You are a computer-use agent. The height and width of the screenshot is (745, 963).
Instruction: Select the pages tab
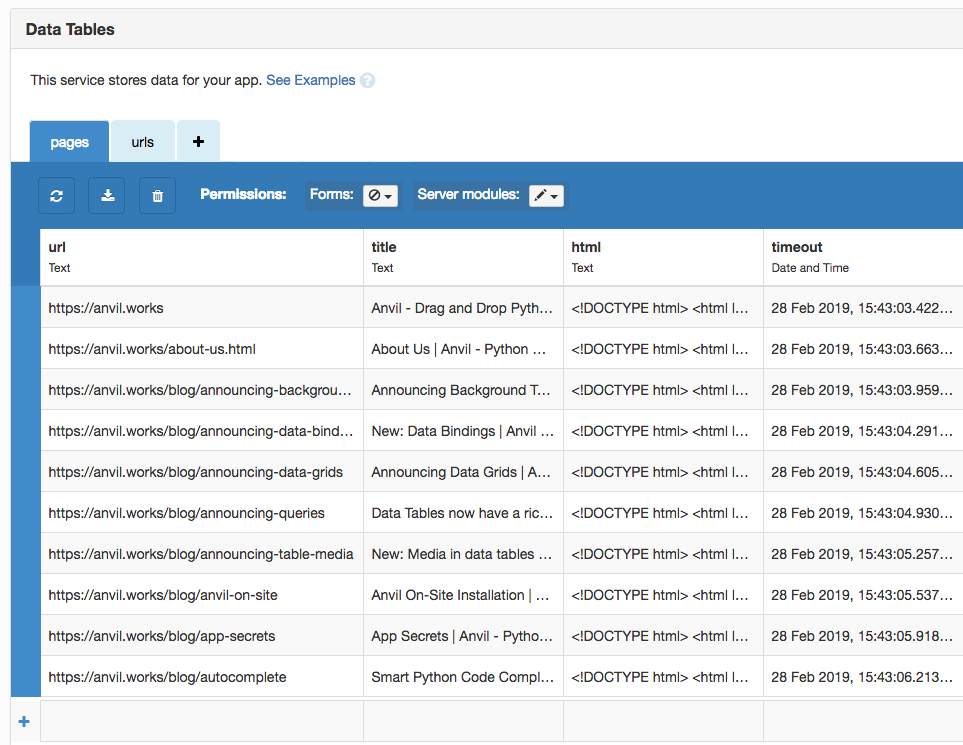point(70,142)
